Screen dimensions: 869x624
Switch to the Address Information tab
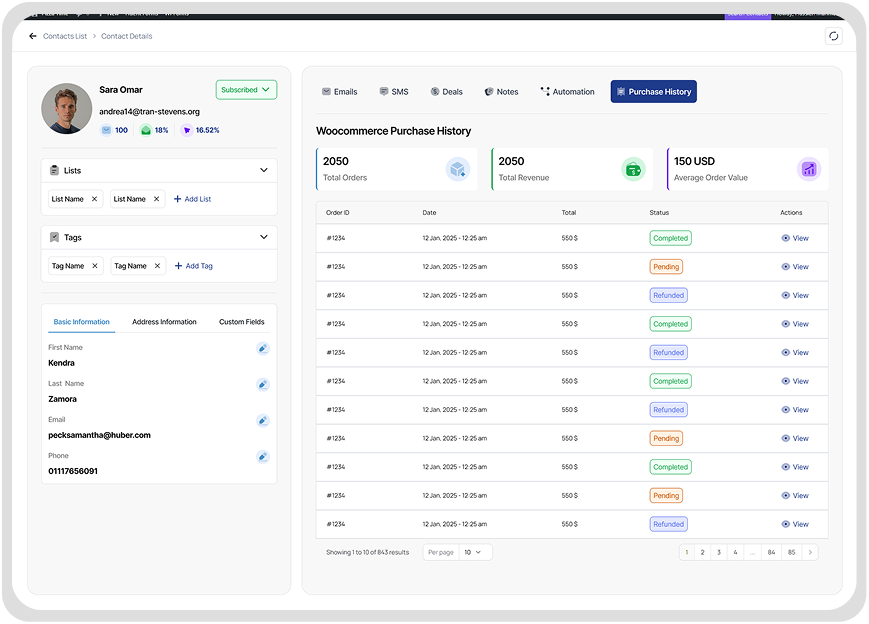[x=164, y=322]
